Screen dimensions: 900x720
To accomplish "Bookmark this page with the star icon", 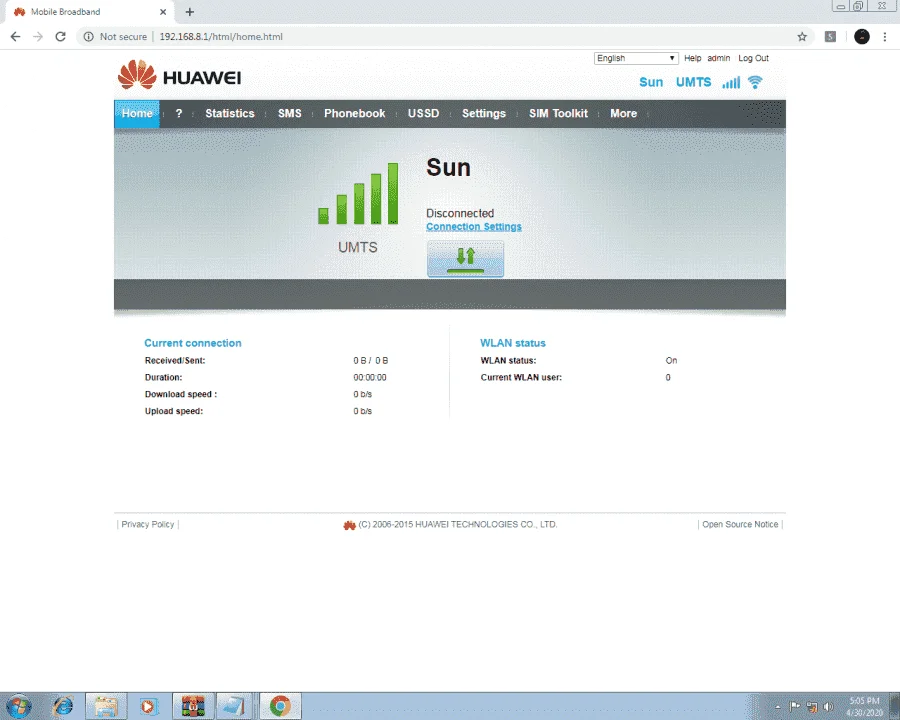I will [802, 37].
